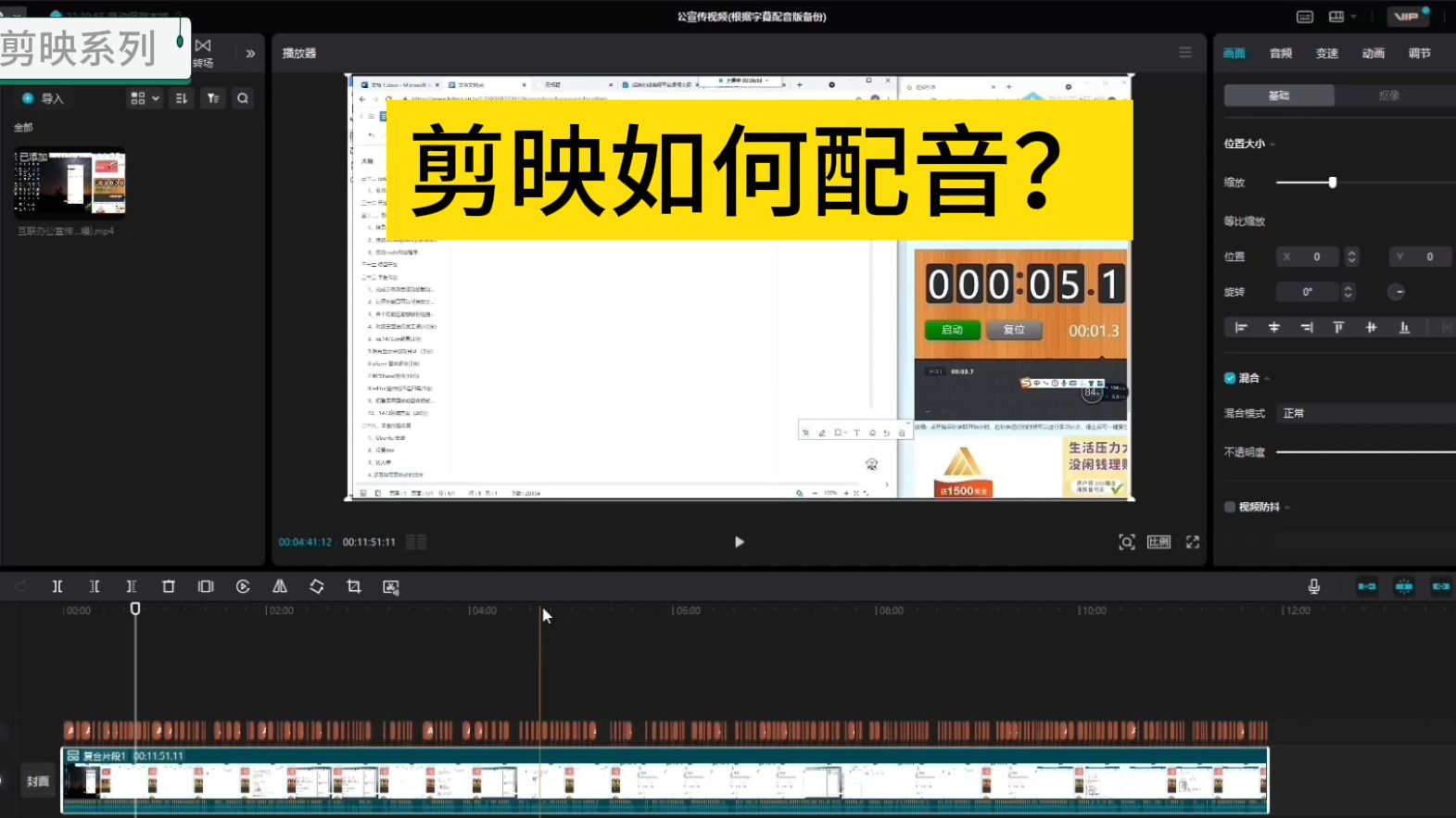This screenshot has height=818, width=1456.
Task: Collapse the 混合 section arrow
Action: coord(1267,378)
